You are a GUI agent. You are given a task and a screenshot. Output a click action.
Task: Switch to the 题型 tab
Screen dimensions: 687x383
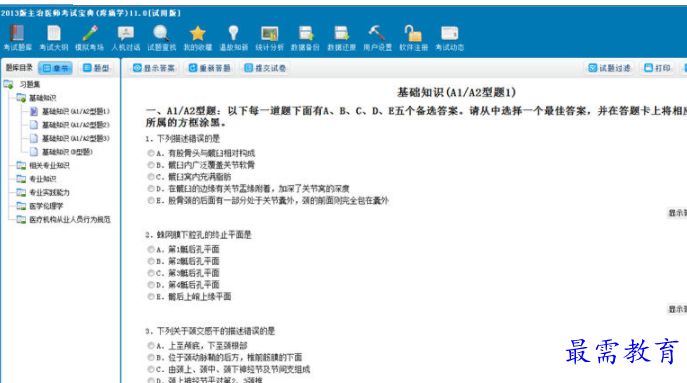tap(96, 68)
